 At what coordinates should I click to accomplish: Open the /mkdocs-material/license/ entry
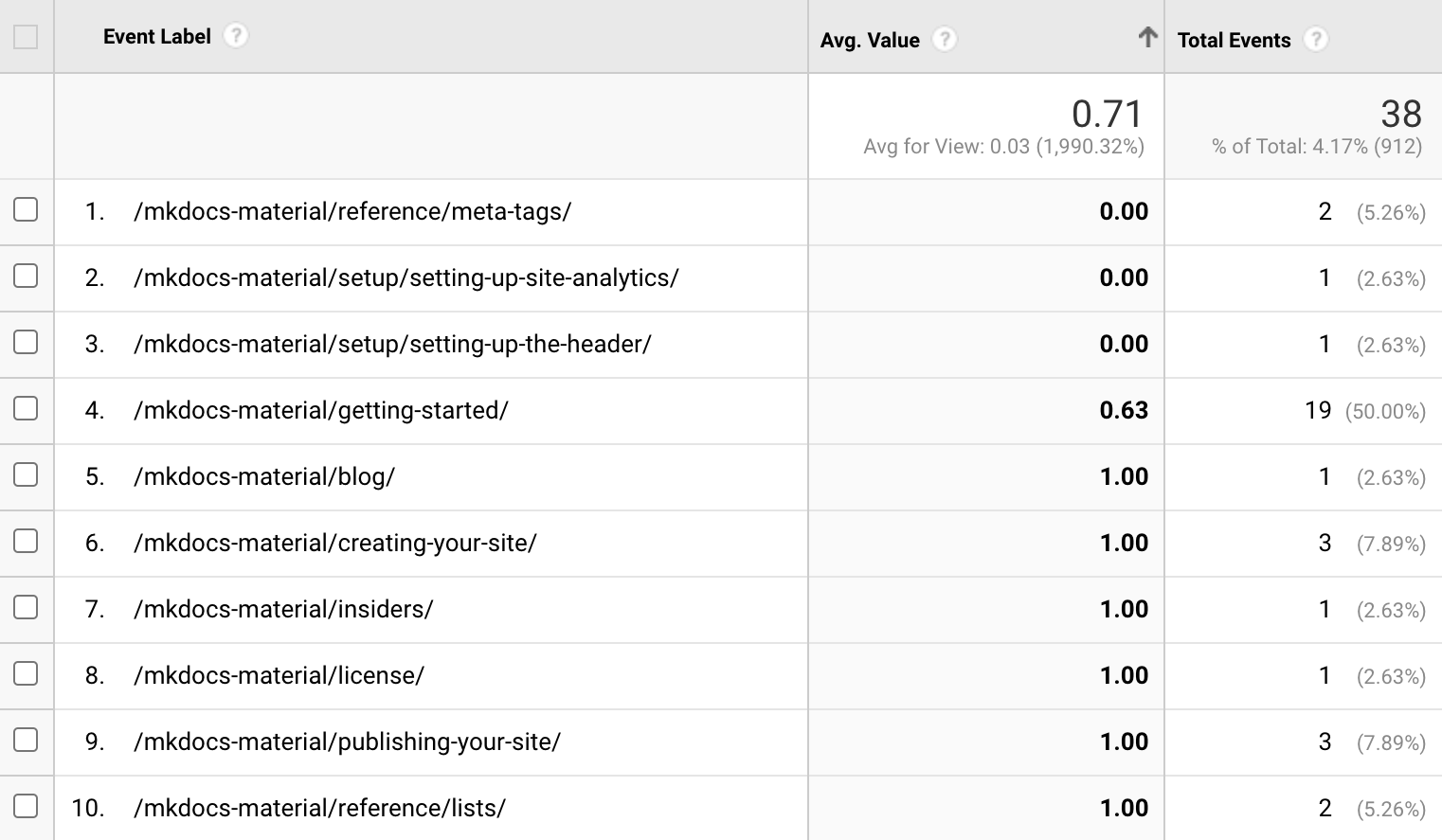[279, 675]
